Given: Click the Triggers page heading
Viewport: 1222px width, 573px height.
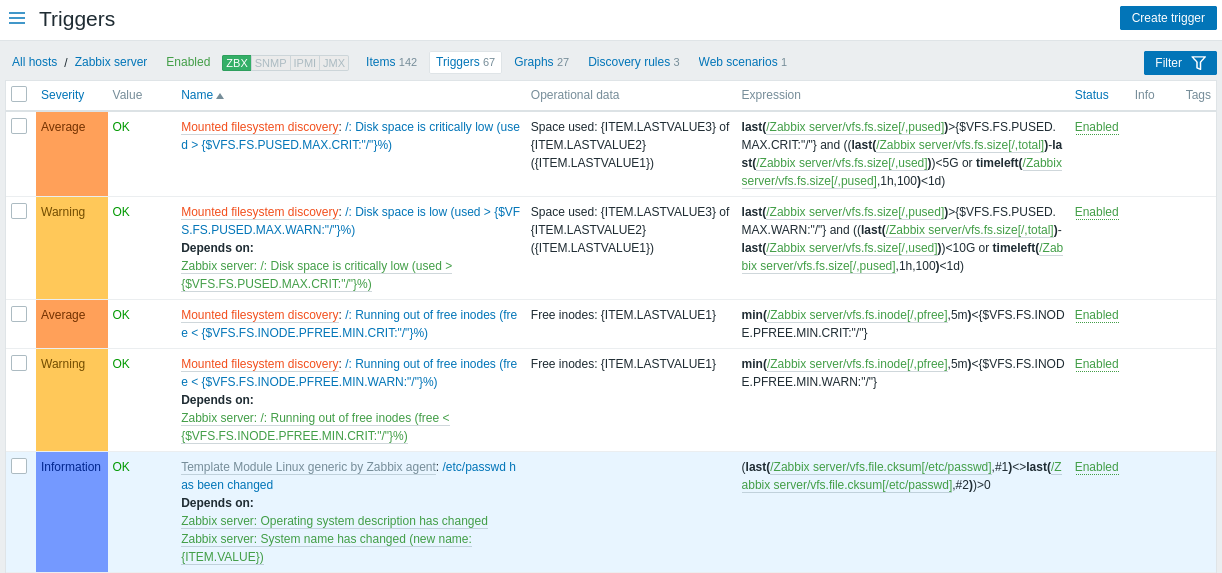Looking at the screenshot, I should tap(77, 19).
